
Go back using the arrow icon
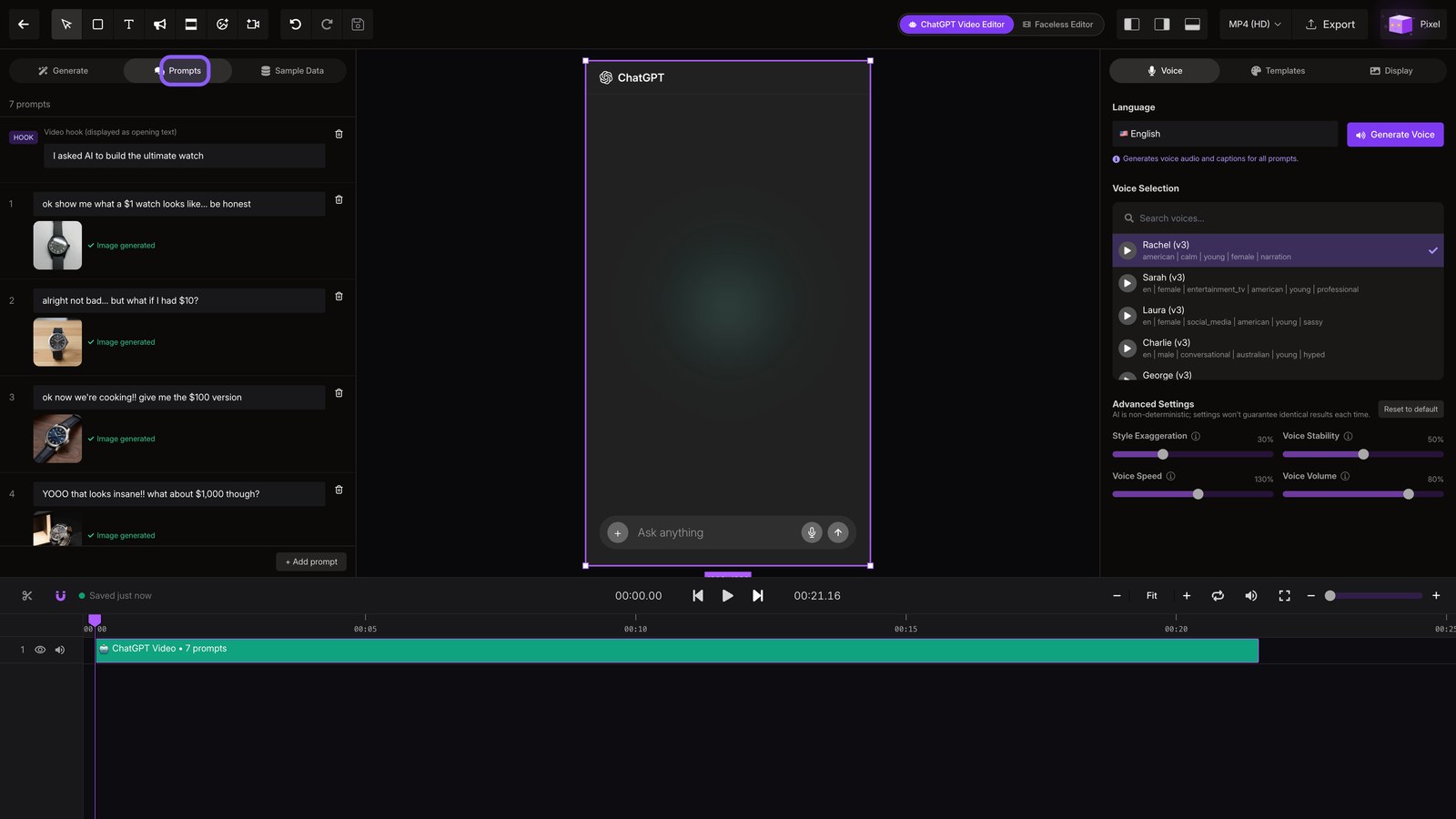(24, 25)
